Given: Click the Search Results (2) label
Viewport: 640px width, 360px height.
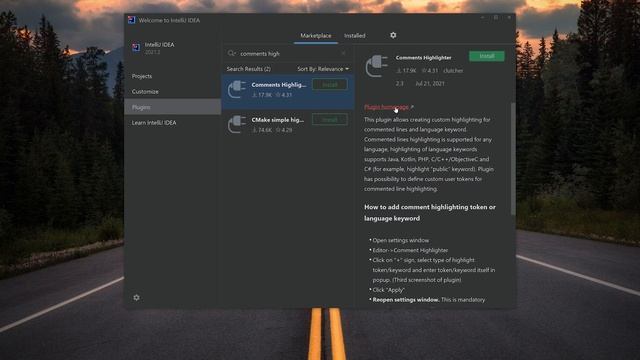Looking at the screenshot, I should point(249,69).
